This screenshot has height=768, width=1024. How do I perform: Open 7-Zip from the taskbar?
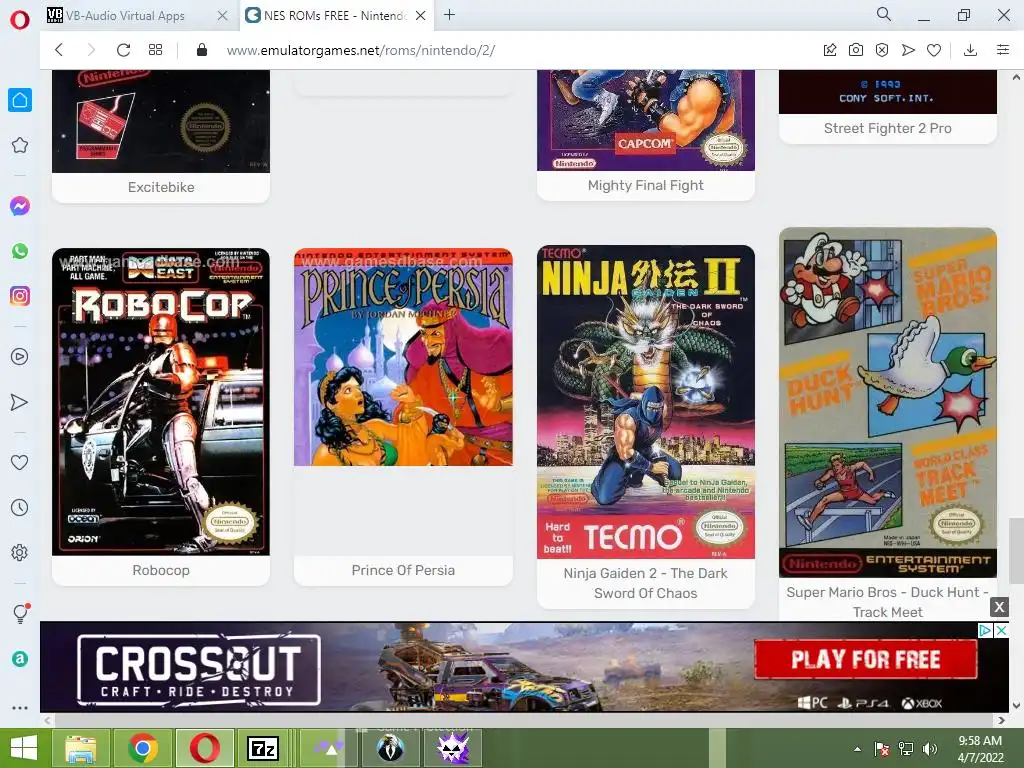pyautogui.click(x=263, y=748)
